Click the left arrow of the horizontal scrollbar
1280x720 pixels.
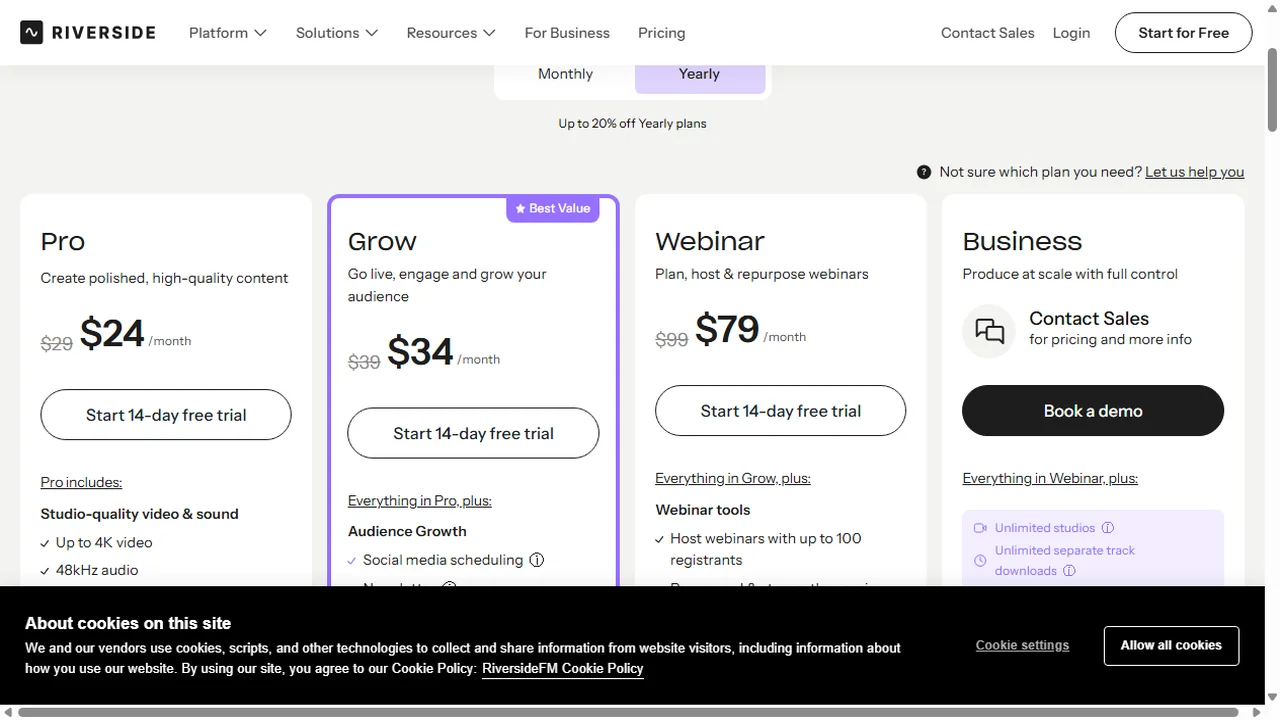coord(8,712)
